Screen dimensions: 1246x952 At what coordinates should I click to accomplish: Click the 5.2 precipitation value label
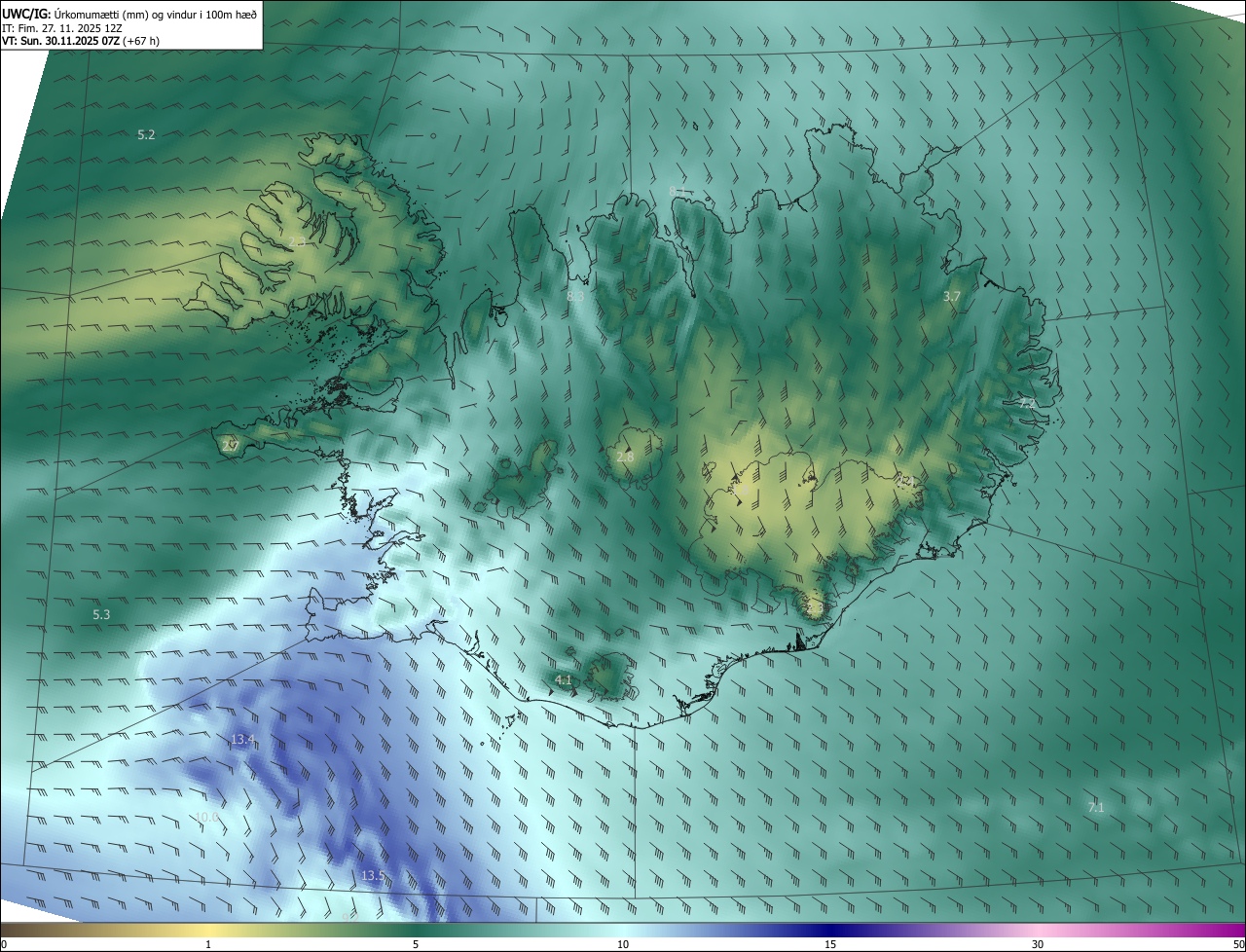pos(146,134)
